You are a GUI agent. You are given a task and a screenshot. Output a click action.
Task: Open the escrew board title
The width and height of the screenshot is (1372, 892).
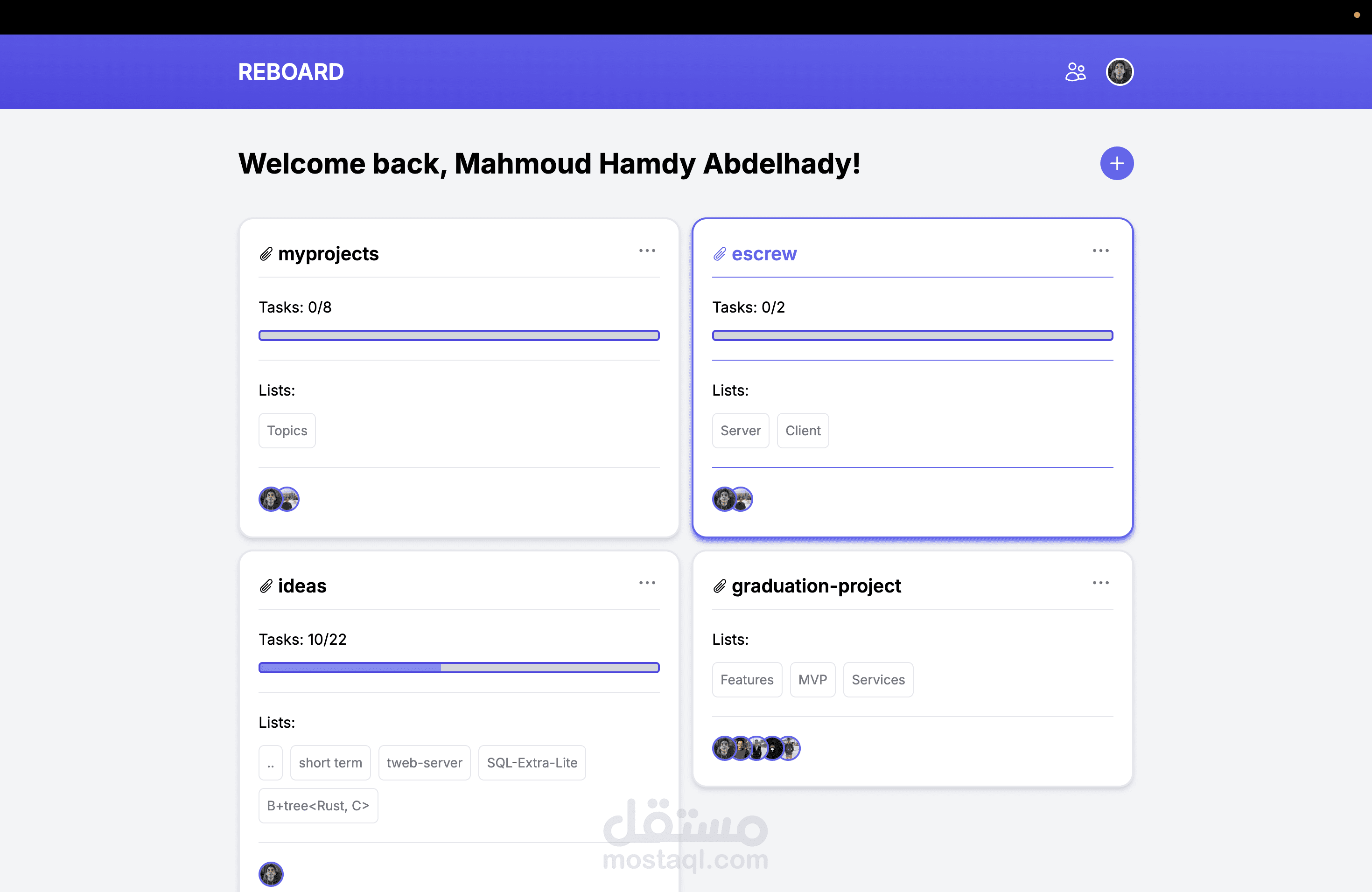pyautogui.click(x=764, y=254)
